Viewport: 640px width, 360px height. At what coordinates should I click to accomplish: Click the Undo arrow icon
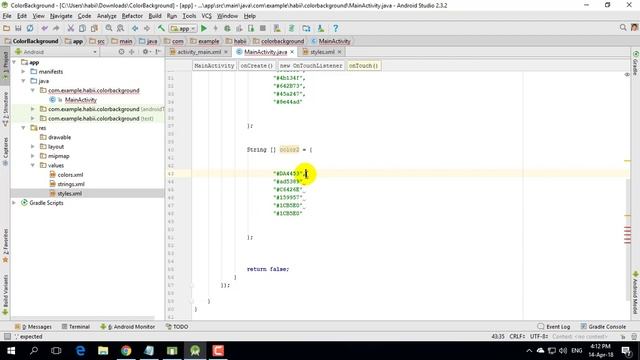coord(44,29)
